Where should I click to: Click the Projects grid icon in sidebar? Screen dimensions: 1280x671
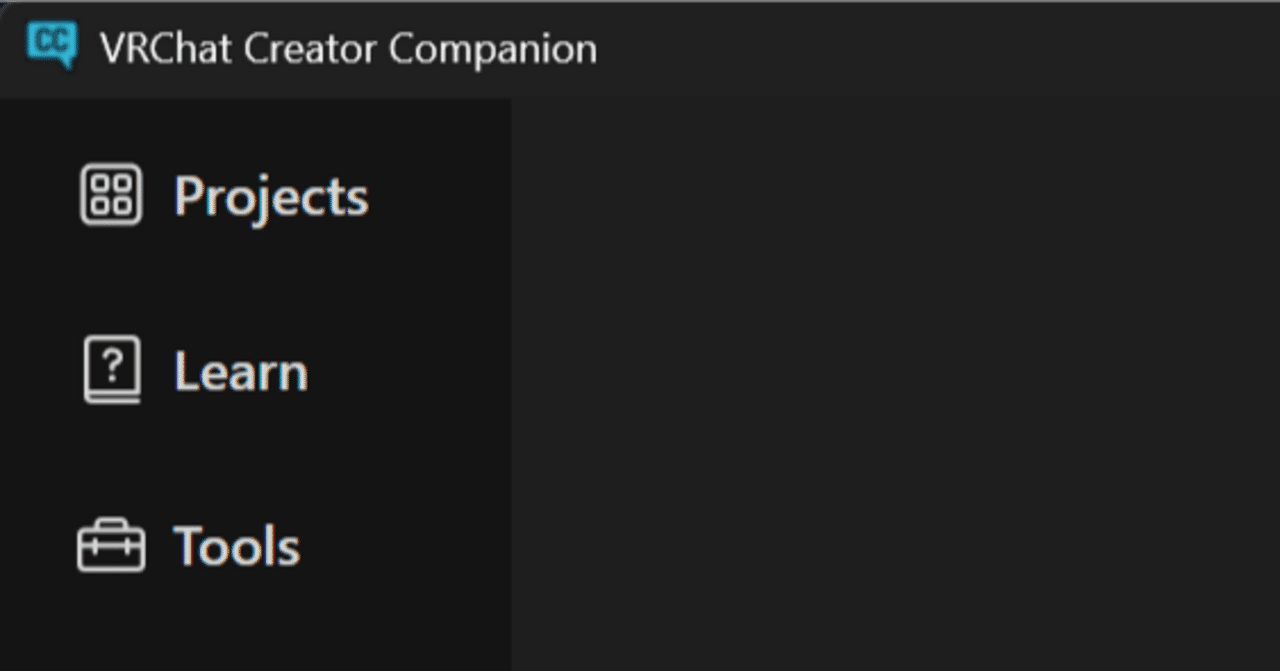coord(110,195)
